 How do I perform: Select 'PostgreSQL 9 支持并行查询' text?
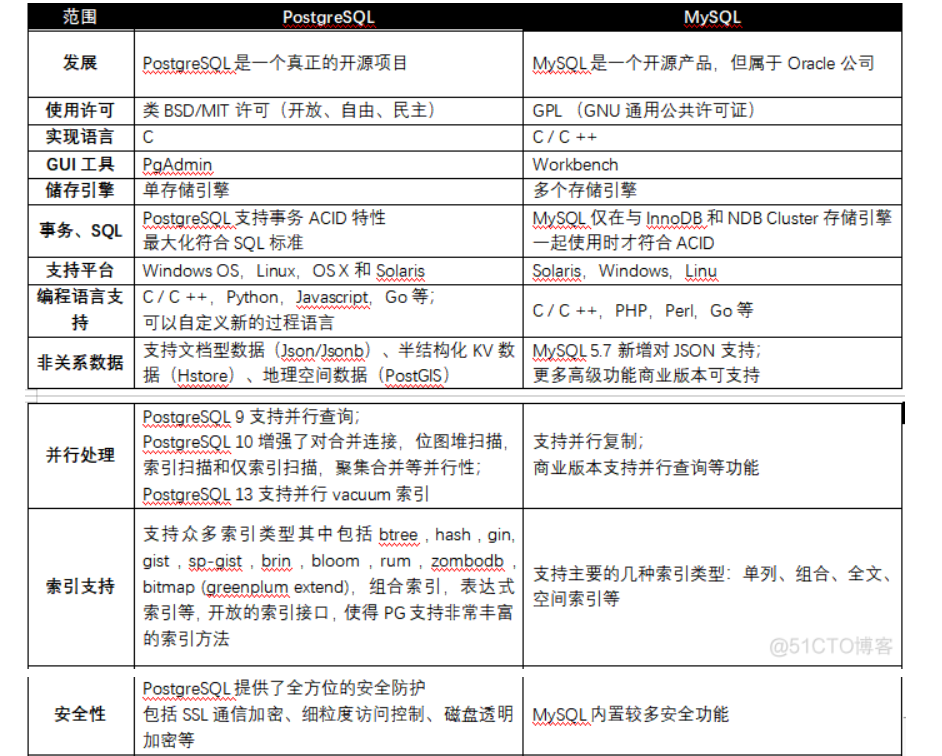click(250, 416)
